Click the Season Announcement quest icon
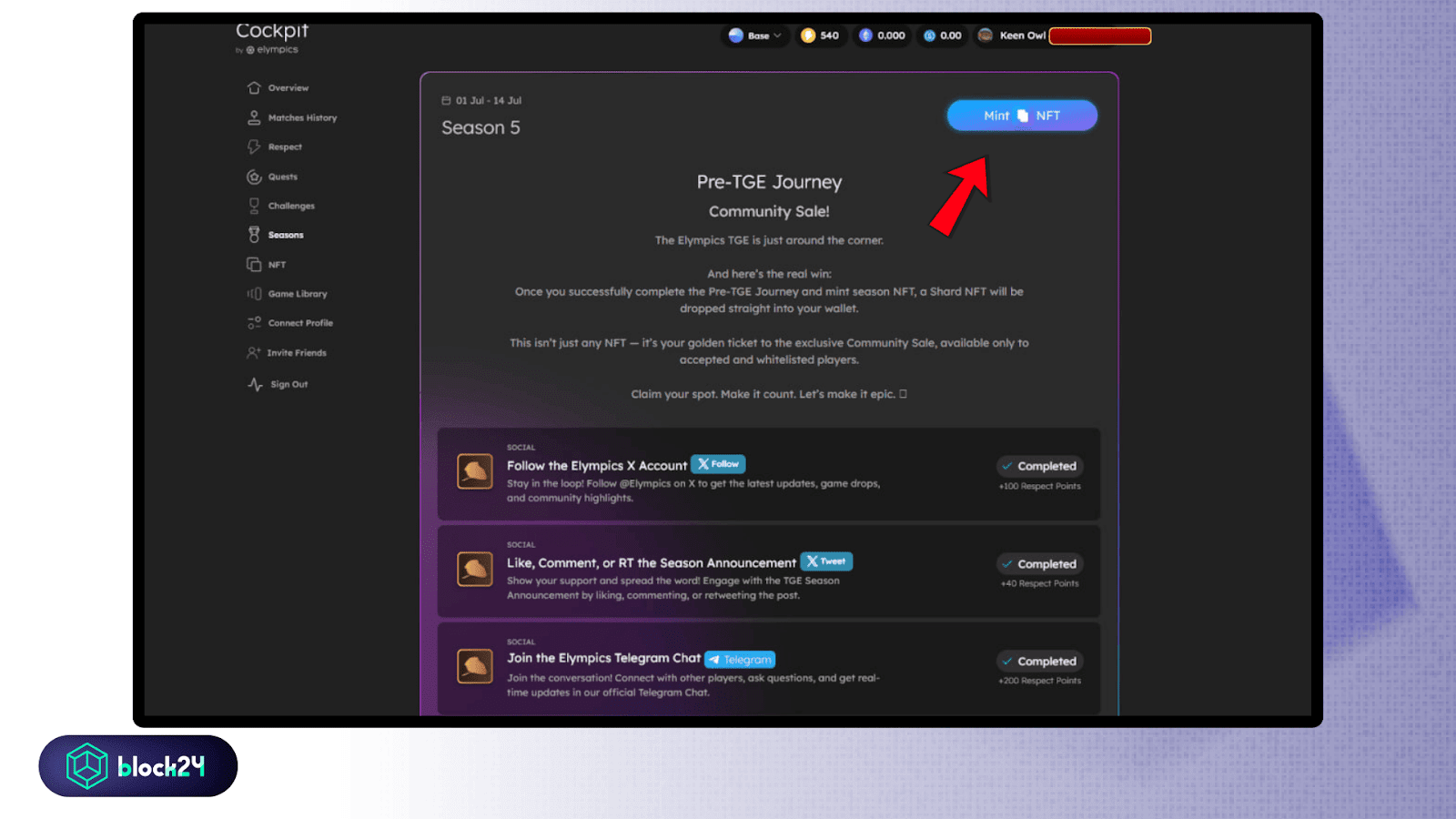The image size is (1456, 819). (x=475, y=569)
